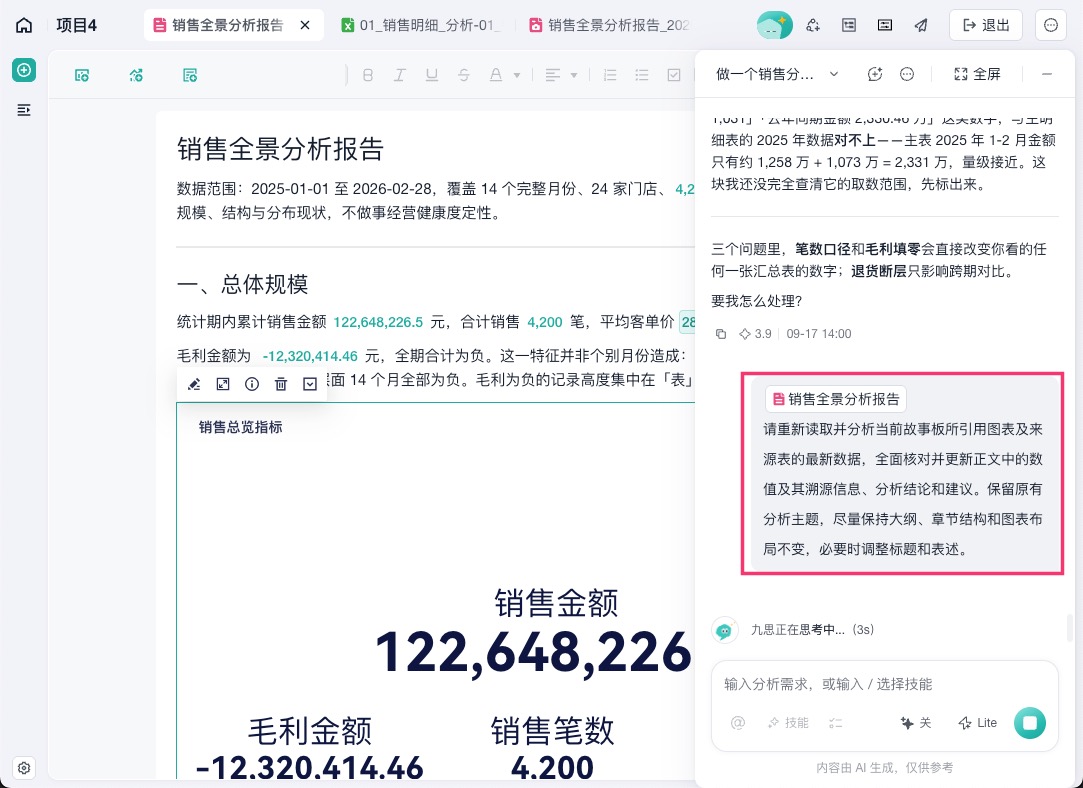Open the text alignment dropdown arrow
Image resolution: width=1083 pixels, height=788 pixels.
574,75
